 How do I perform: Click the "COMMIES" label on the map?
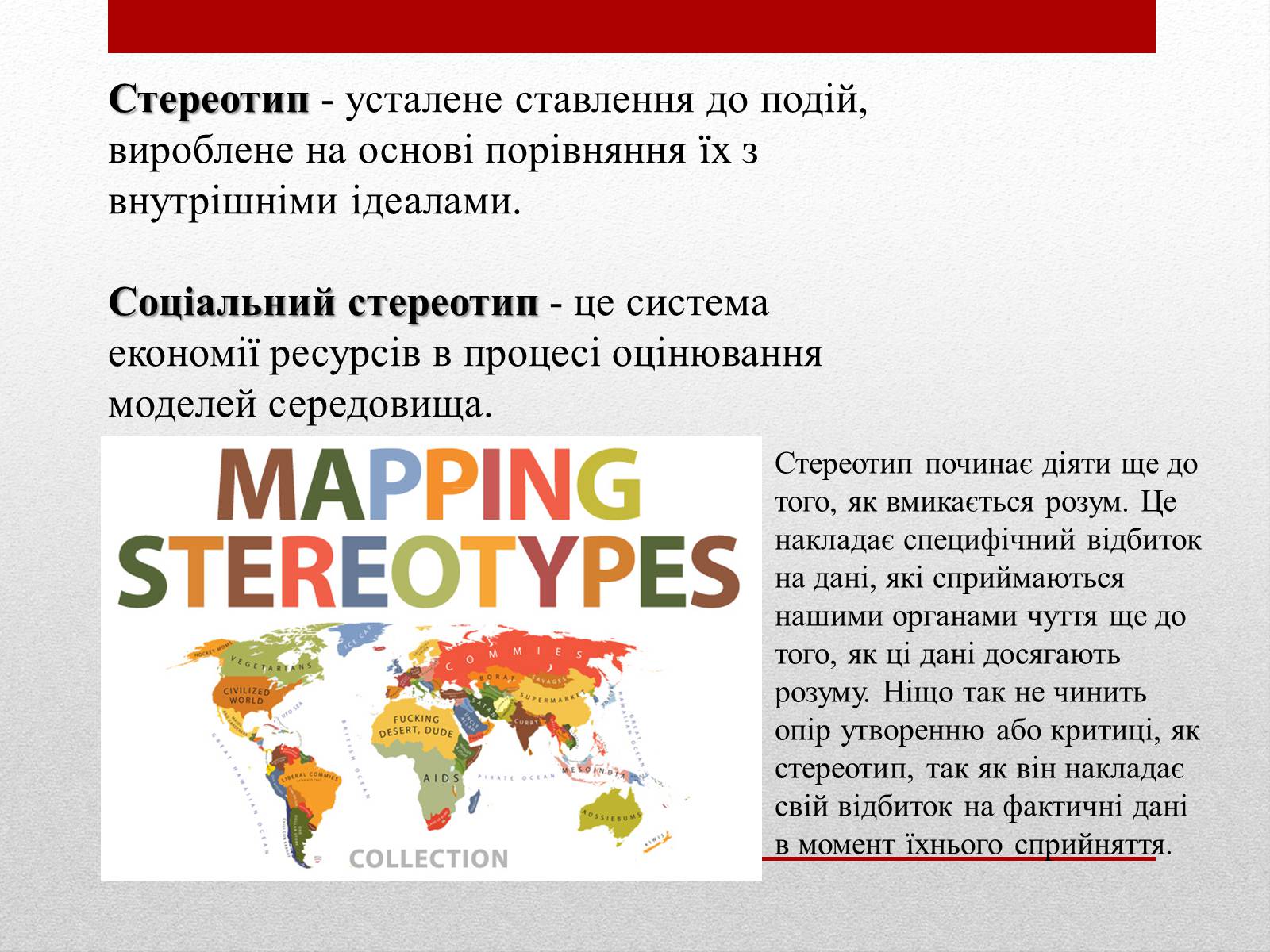514,658
